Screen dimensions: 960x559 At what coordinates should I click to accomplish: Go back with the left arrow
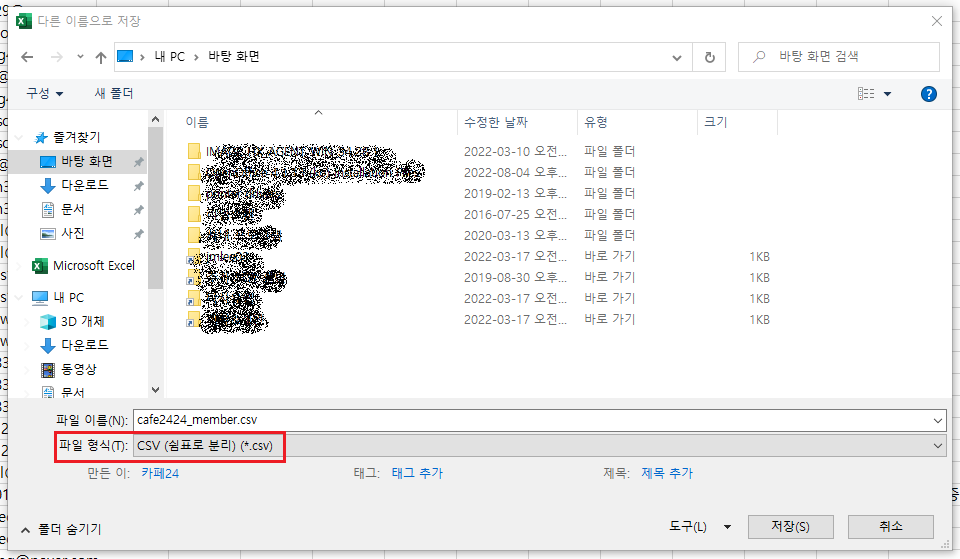pyautogui.click(x=27, y=57)
